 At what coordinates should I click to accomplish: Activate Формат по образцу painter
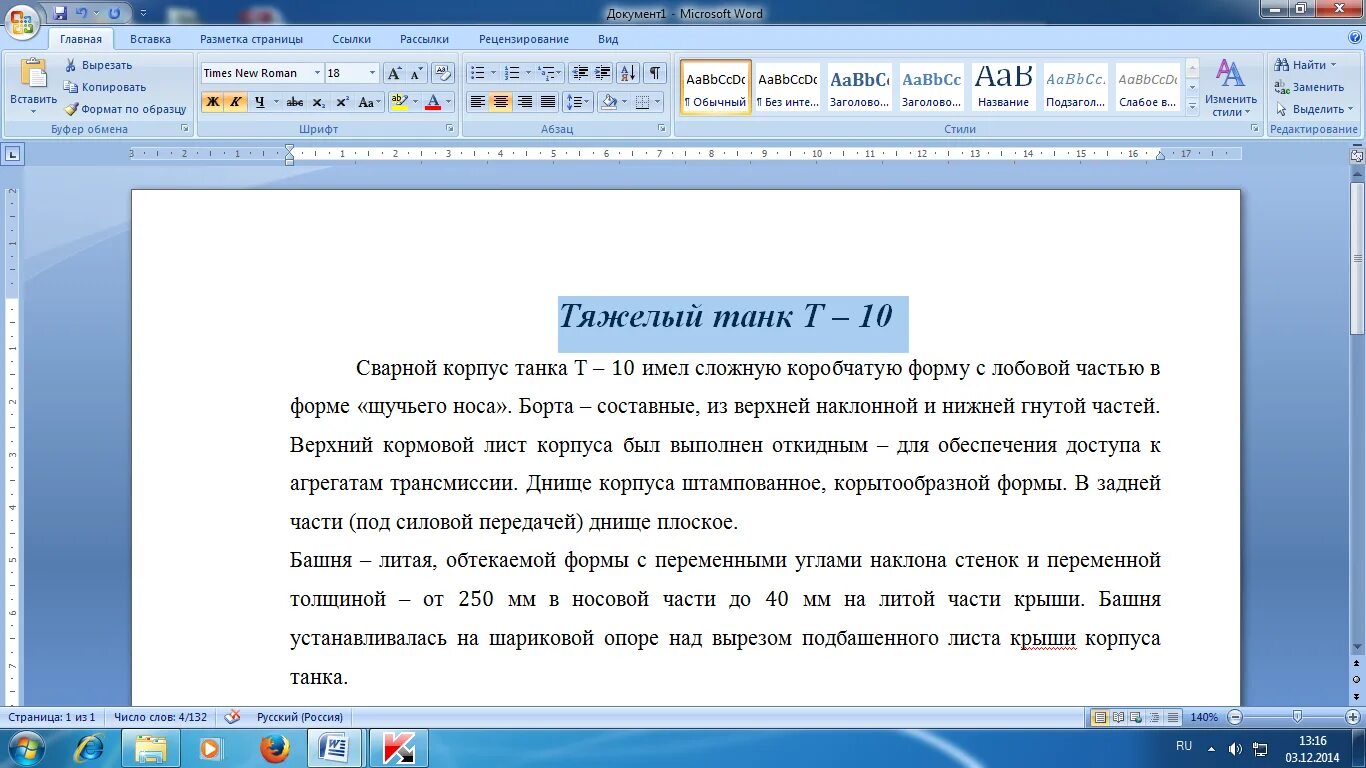(125, 109)
